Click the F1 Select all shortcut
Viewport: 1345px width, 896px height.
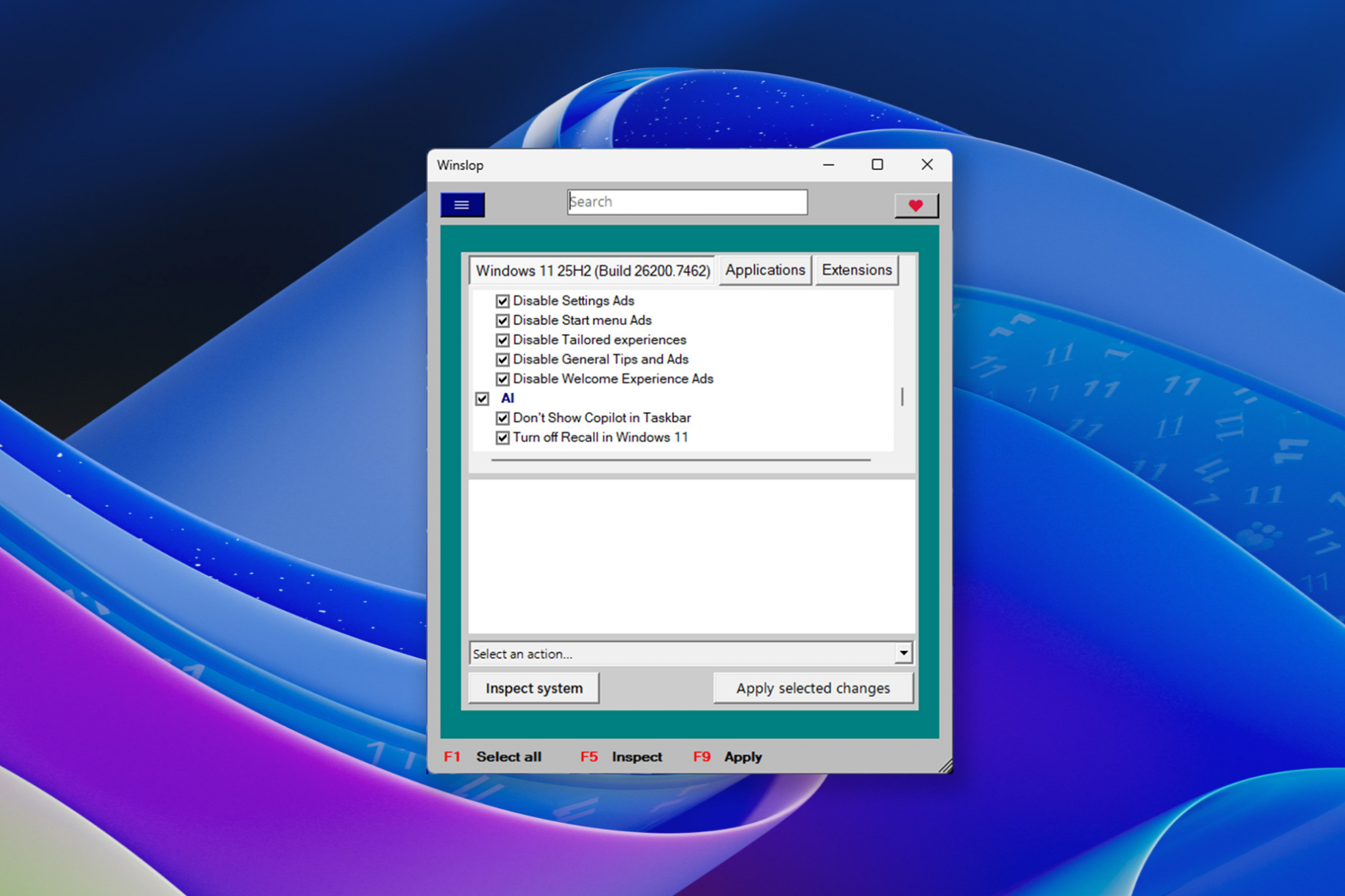pos(494,756)
